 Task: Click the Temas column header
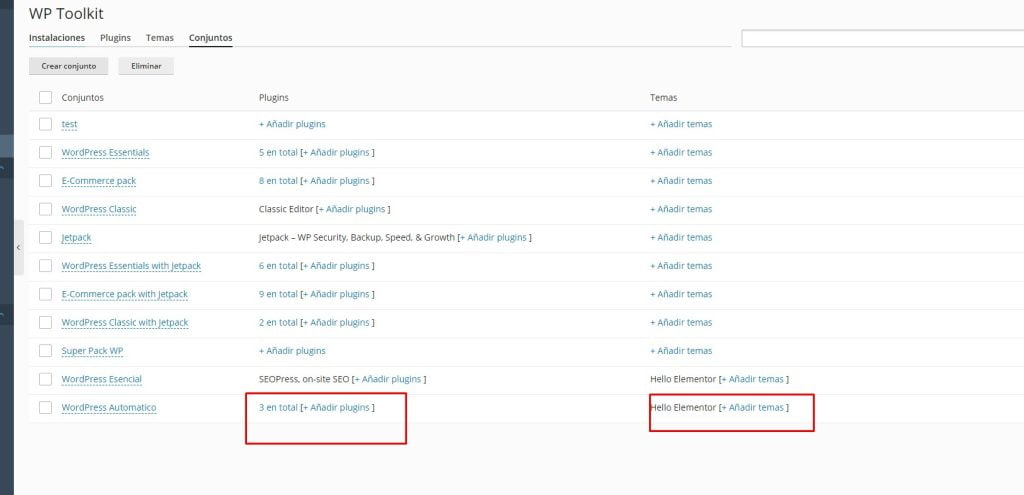664,97
